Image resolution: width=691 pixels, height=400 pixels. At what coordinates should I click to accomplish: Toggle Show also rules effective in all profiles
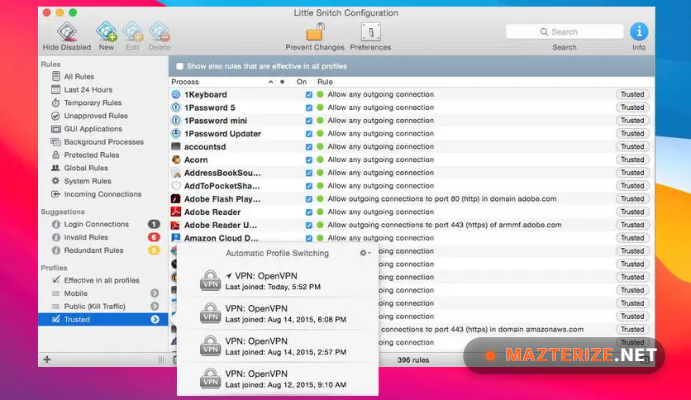[x=180, y=67]
